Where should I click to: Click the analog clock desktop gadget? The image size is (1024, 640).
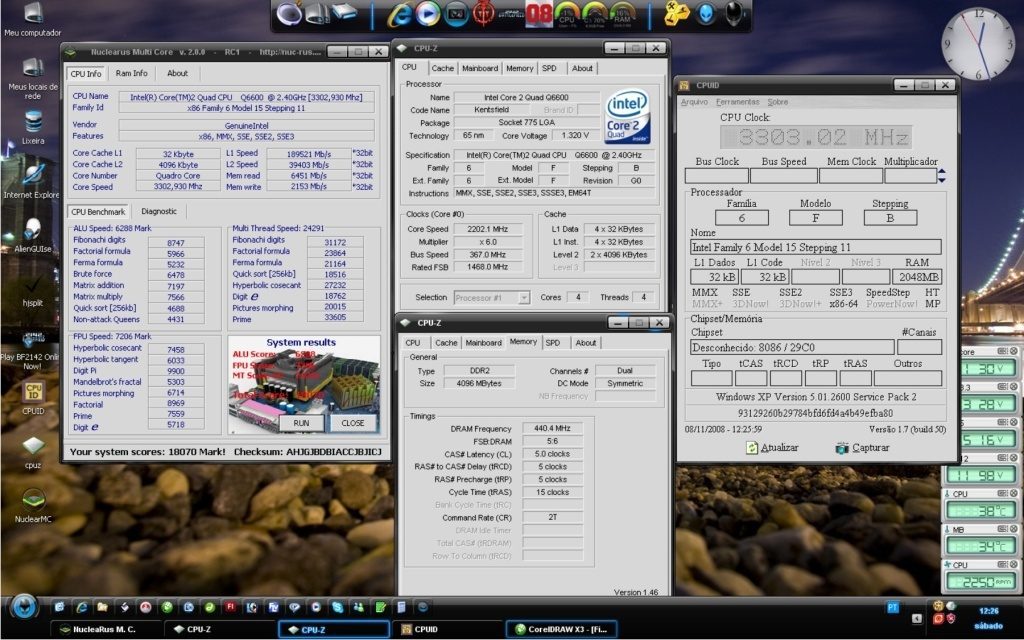click(978, 44)
